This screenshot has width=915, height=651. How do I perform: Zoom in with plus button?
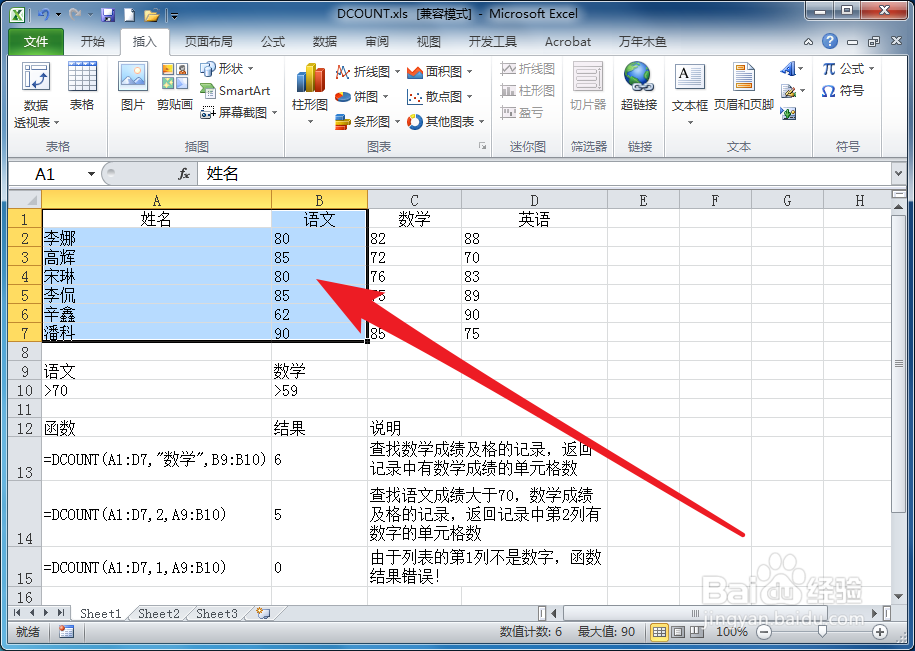pos(880,632)
